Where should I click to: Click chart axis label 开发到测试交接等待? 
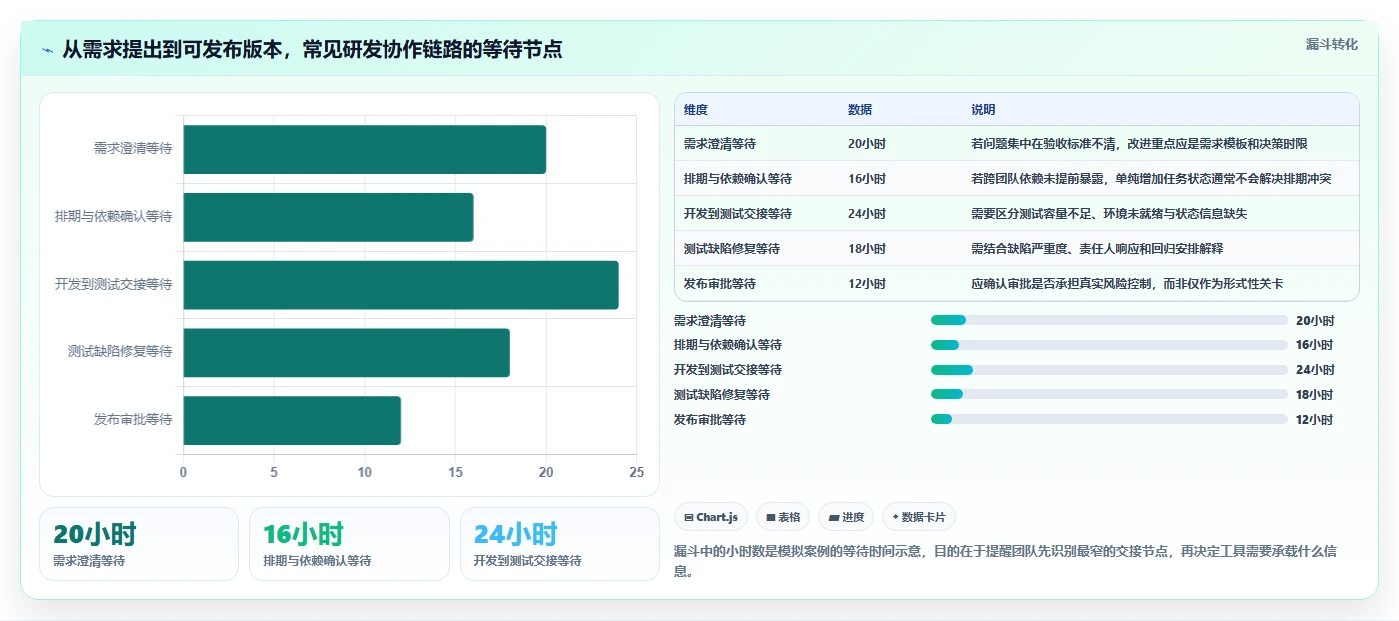114,285
